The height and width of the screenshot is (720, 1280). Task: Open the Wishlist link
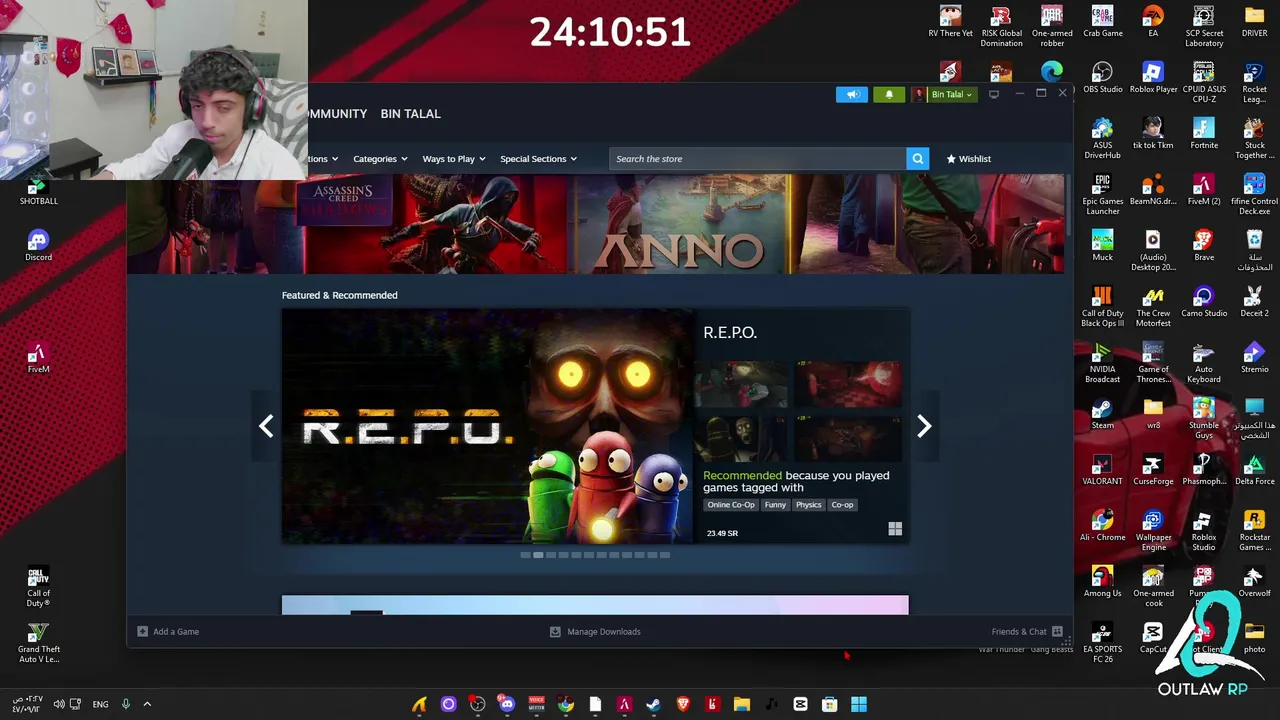(x=968, y=159)
